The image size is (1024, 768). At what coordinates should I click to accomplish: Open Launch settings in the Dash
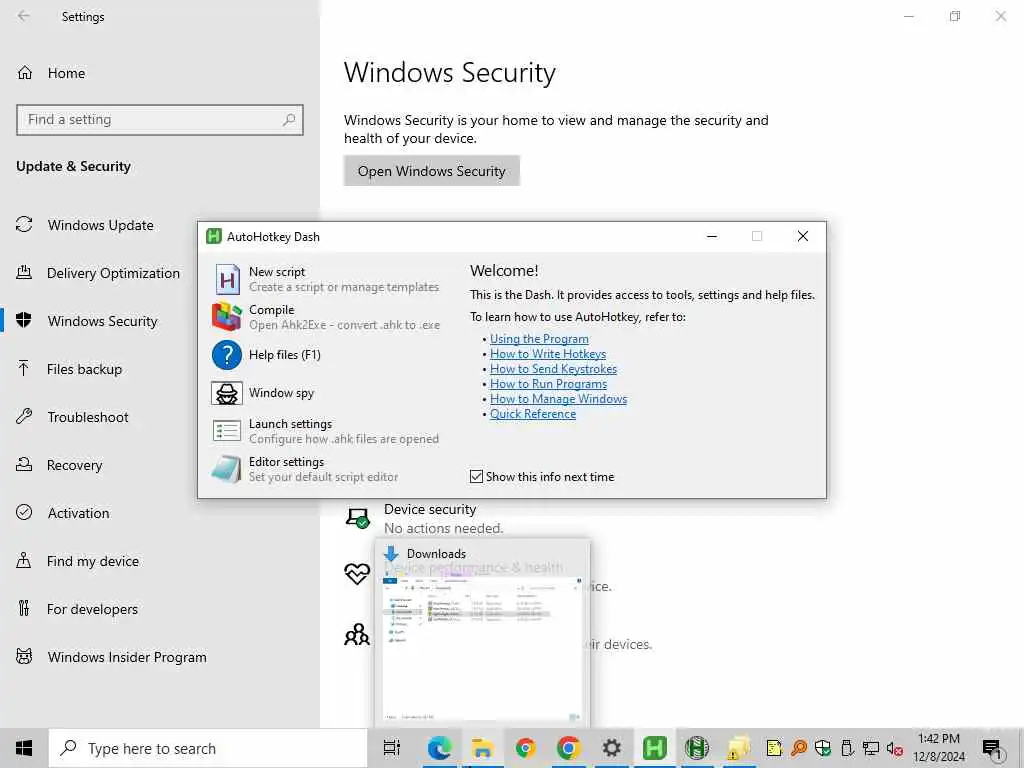(x=325, y=431)
